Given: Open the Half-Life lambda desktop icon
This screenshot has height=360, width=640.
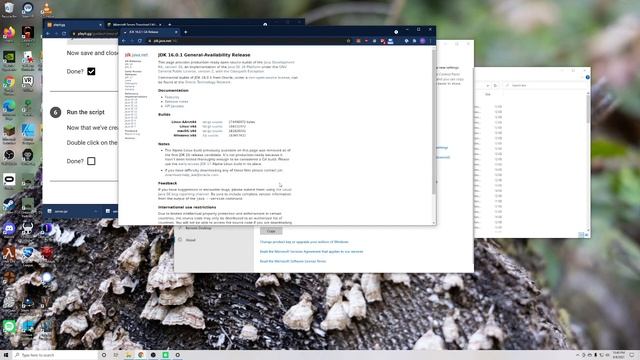Looking at the screenshot, I should click(x=9, y=254).
